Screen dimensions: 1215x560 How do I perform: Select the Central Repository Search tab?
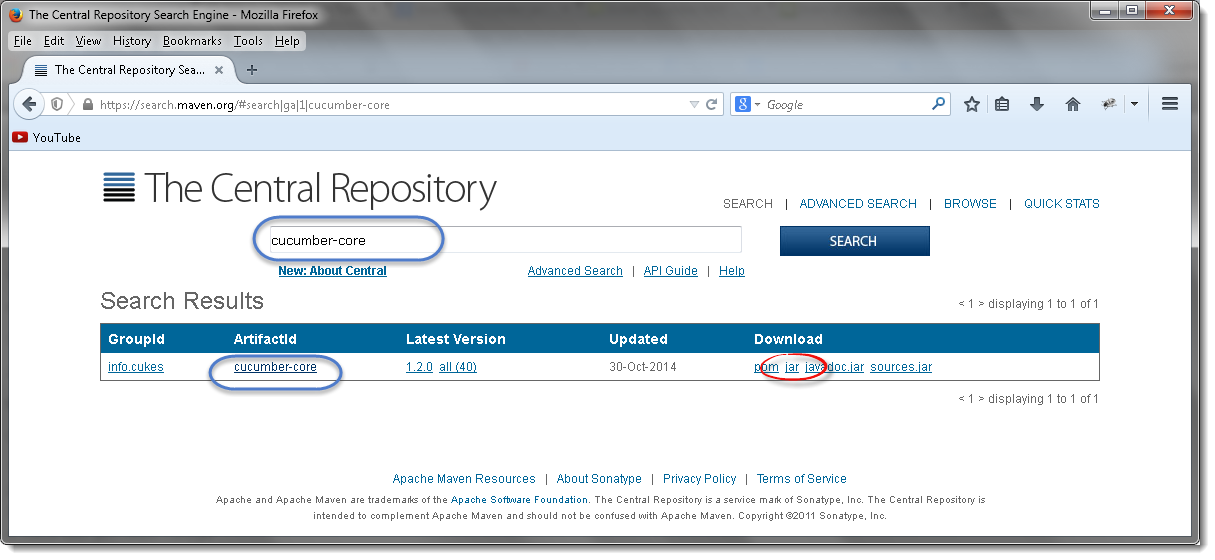click(127, 69)
